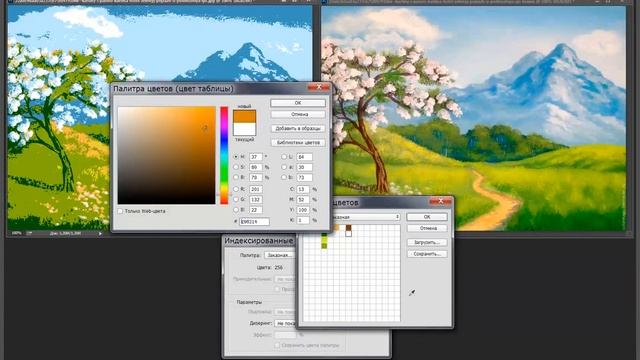Click Отмена in the color picker dialog

pyautogui.click(x=298, y=114)
